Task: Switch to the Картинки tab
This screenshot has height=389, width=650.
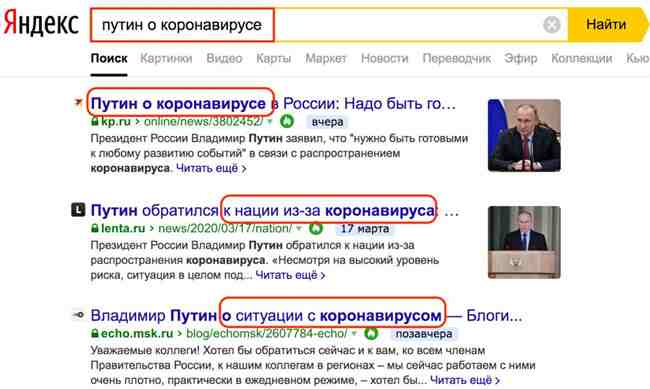Action: (166, 58)
